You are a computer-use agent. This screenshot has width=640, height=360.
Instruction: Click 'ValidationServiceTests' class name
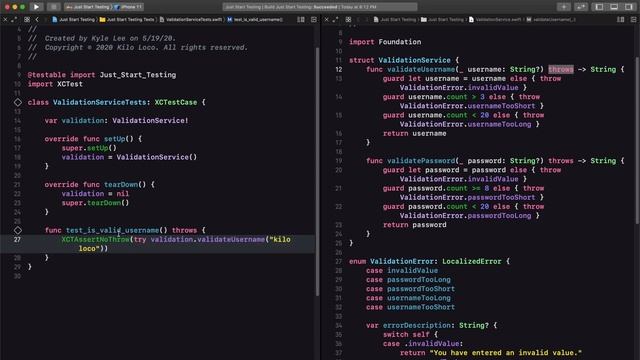tap(99, 102)
